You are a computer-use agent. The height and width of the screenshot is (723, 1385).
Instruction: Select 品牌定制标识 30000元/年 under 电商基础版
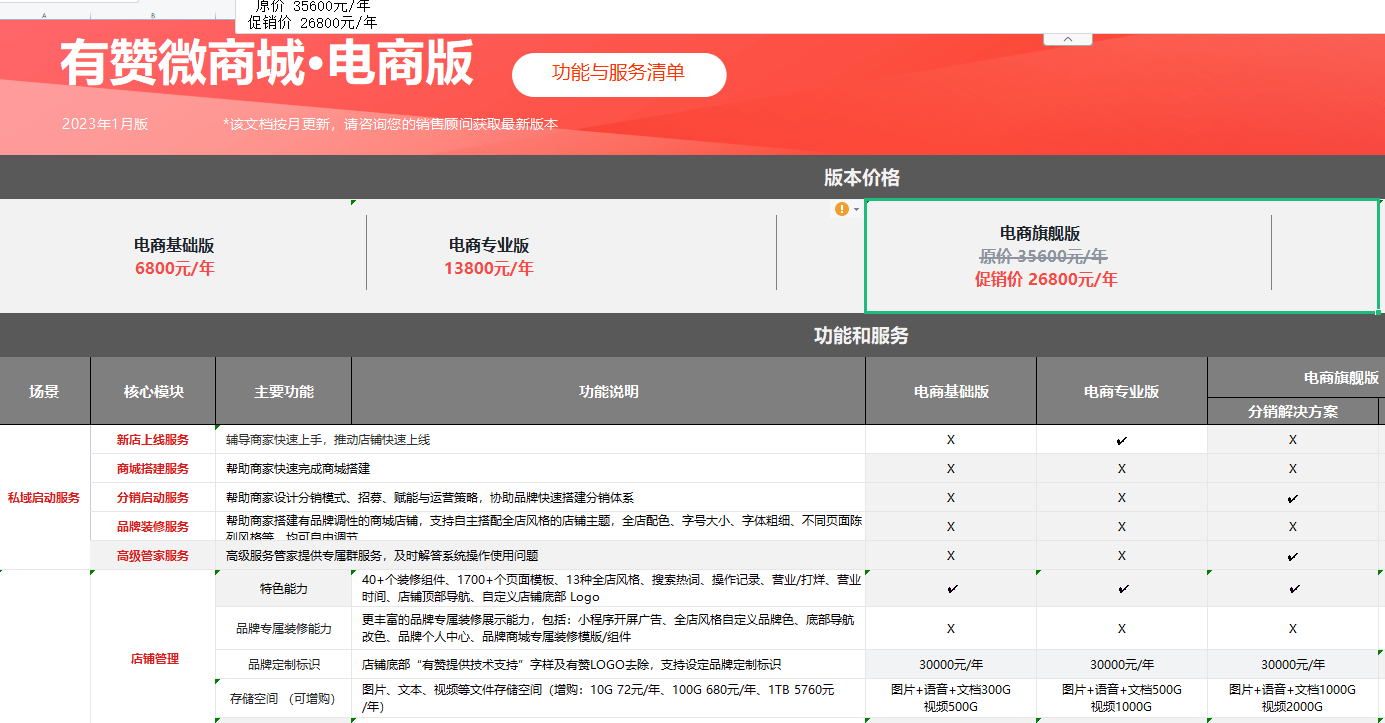[951, 664]
